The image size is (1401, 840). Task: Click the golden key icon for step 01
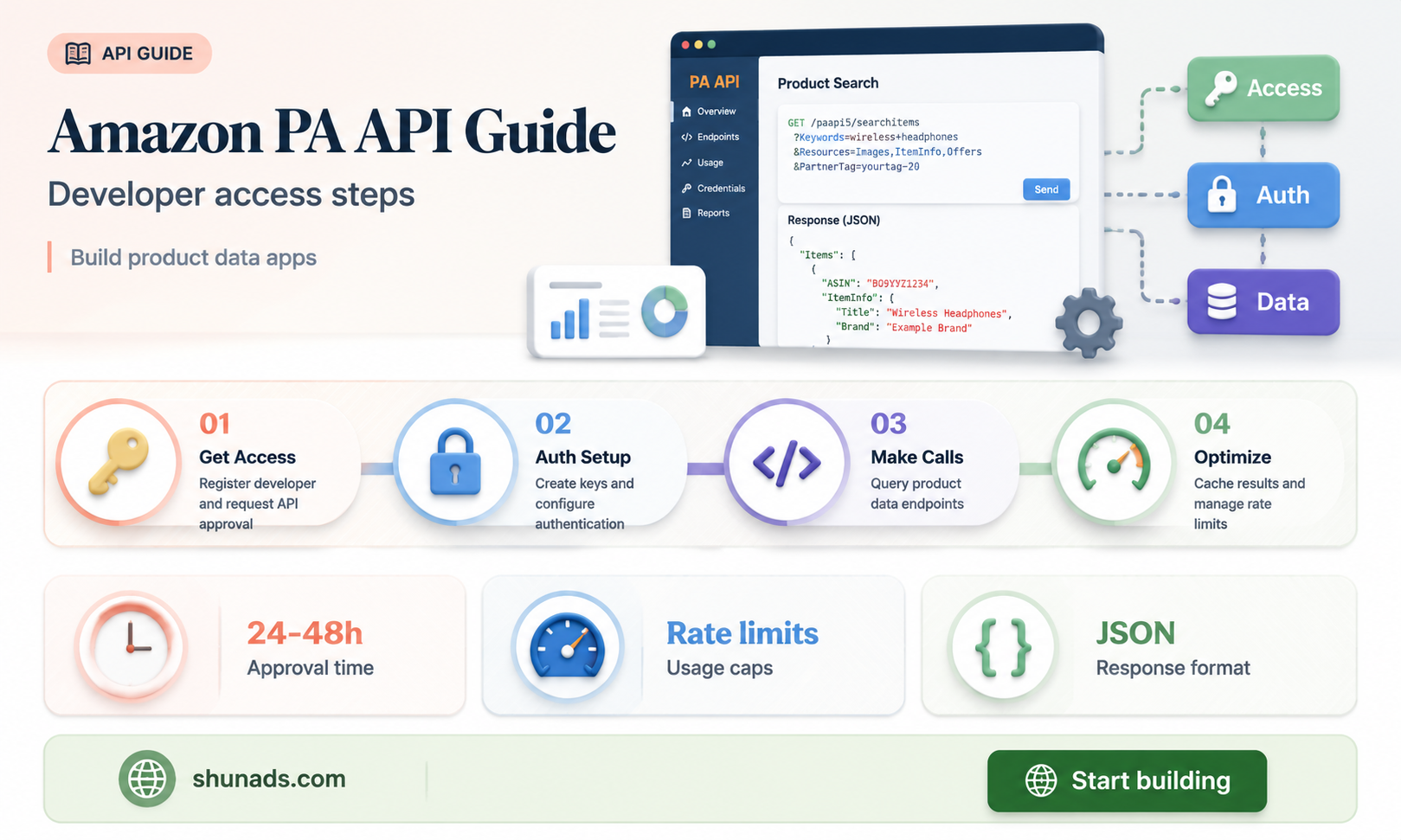pyautogui.click(x=119, y=463)
